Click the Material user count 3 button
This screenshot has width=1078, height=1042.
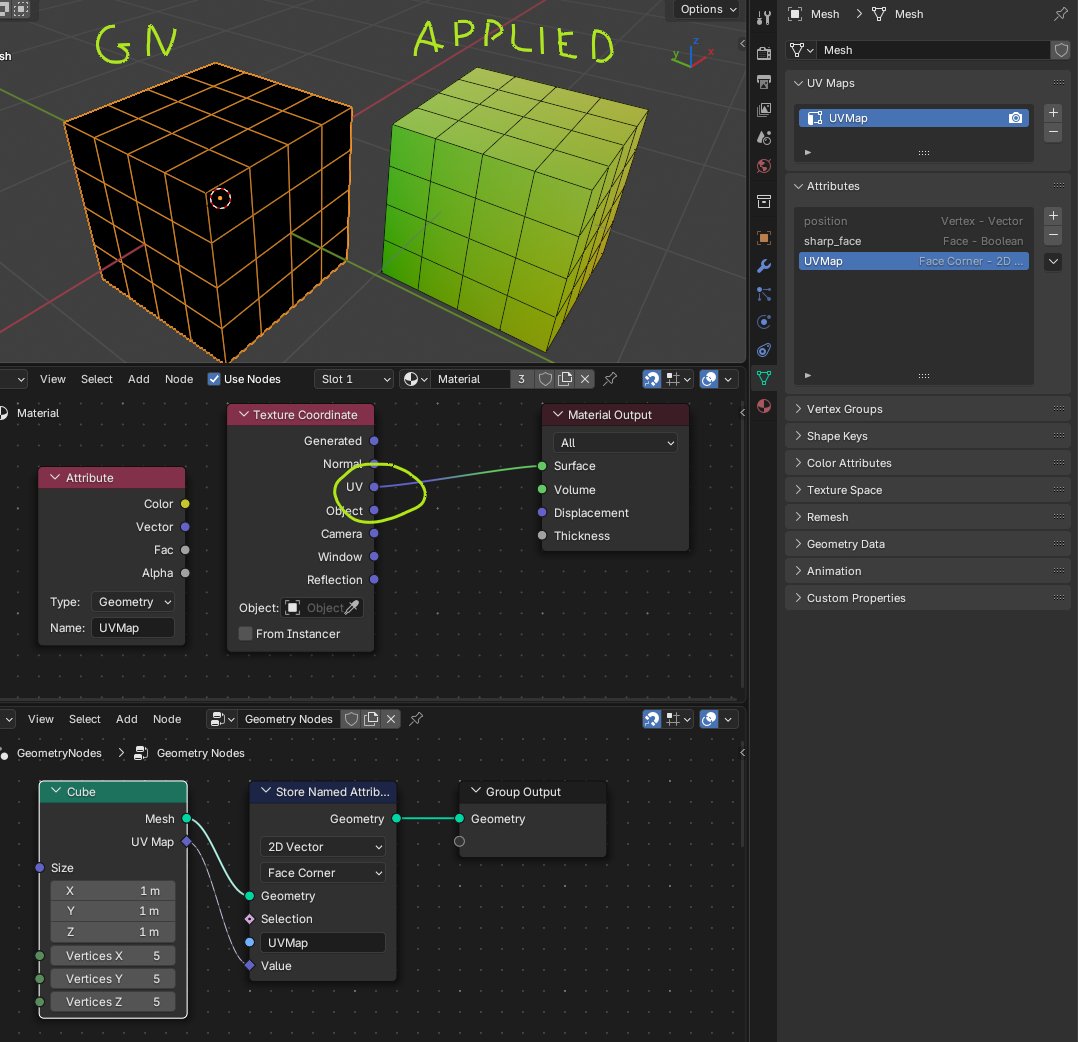click(521, 379)
